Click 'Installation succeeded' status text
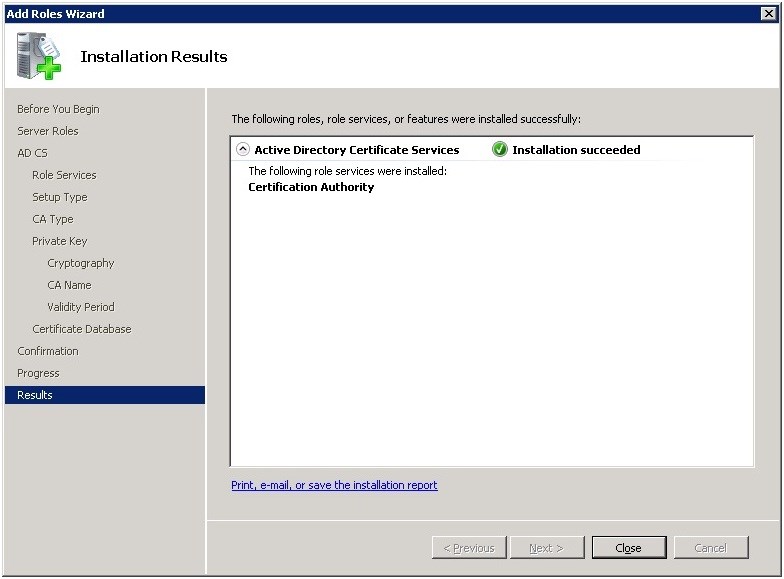The height and width of the screenshot is (579, 784). coord(576,150)
